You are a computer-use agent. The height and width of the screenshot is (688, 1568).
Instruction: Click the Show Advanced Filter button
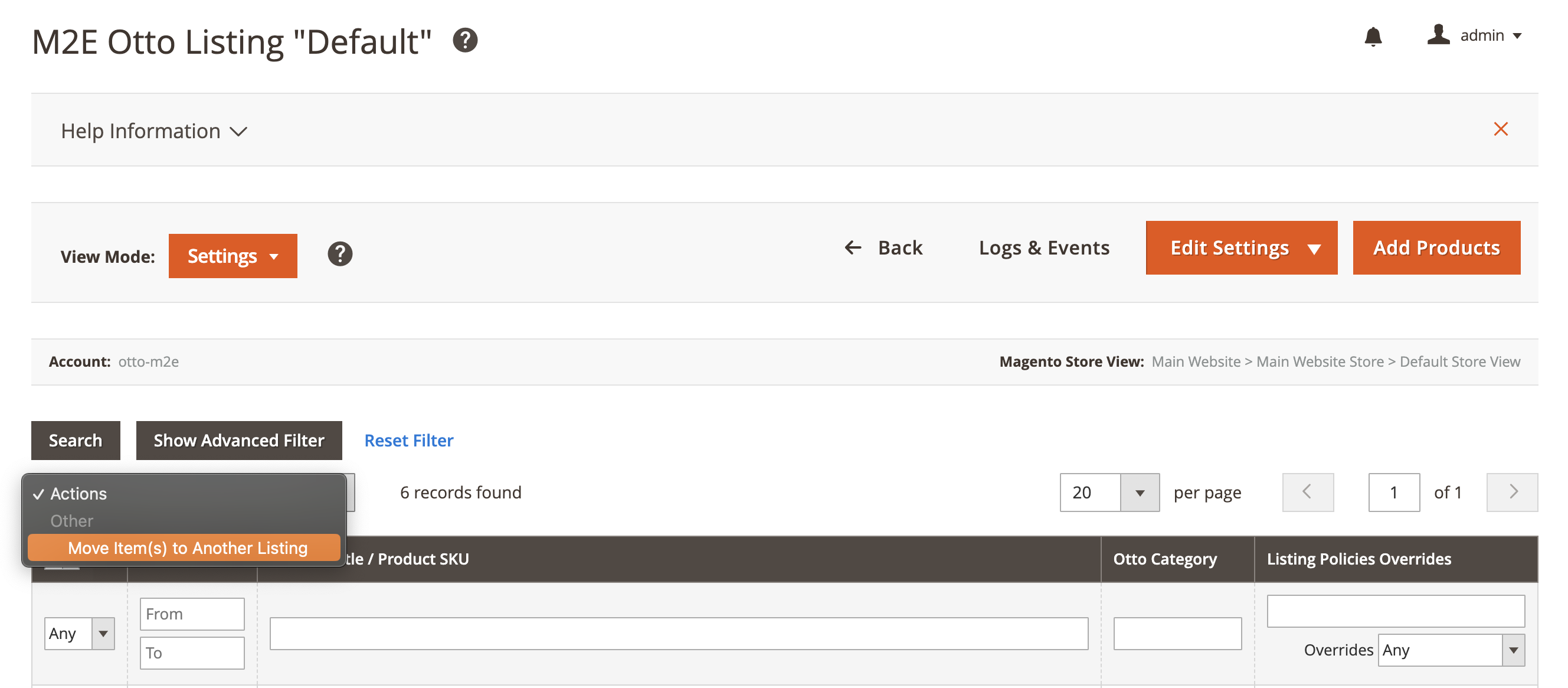pos(238,441)
